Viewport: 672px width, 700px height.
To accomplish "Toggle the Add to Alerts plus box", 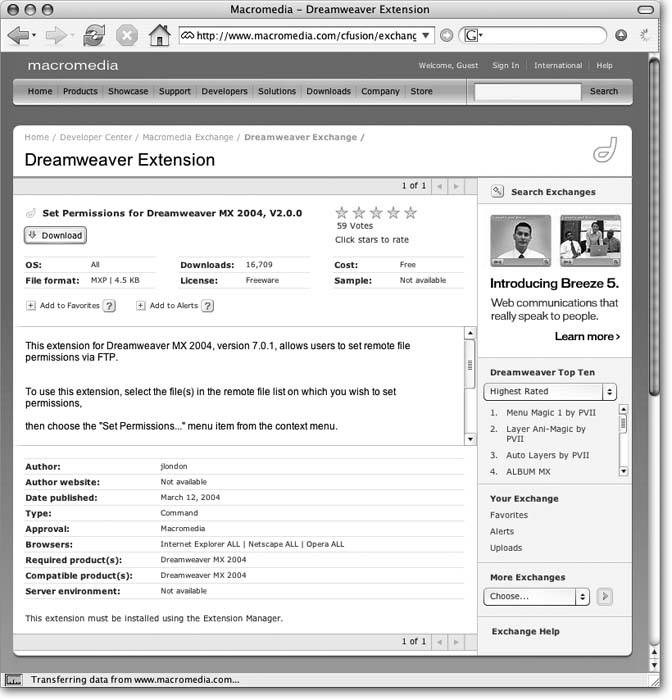I will [x=141, y=306].
